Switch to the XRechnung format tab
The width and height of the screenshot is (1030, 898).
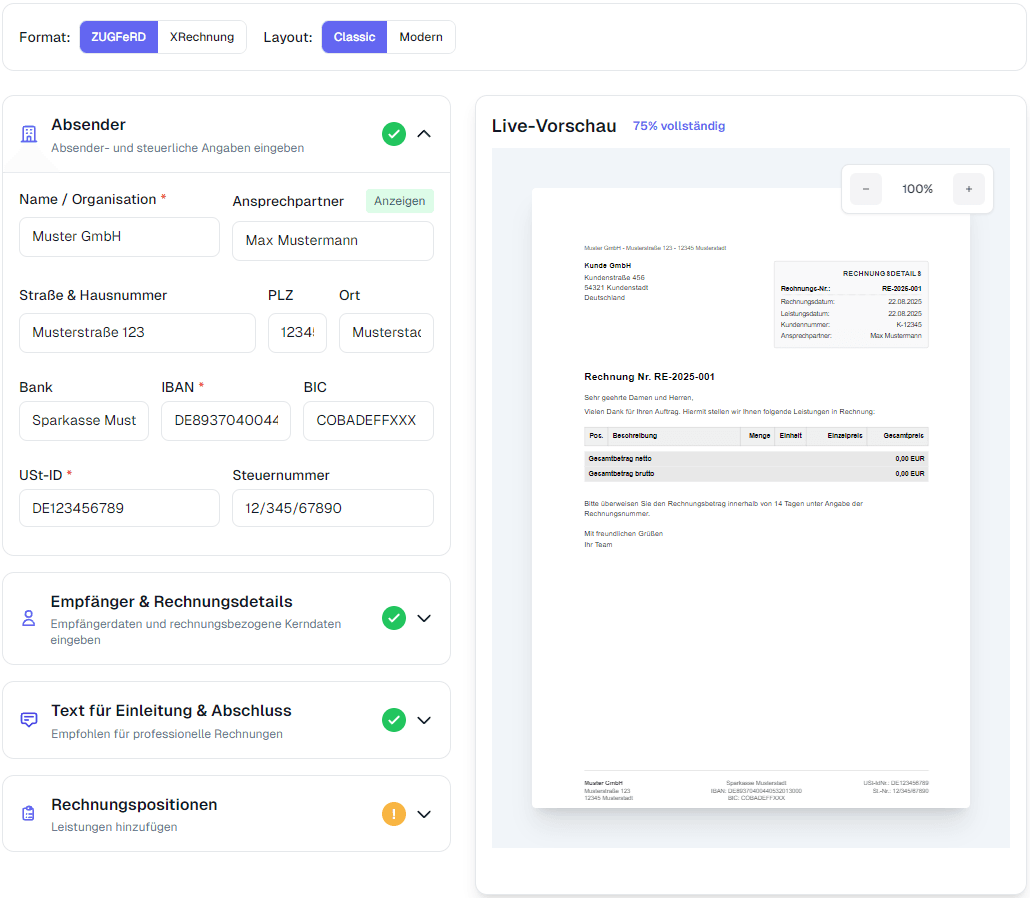(201, 36)
